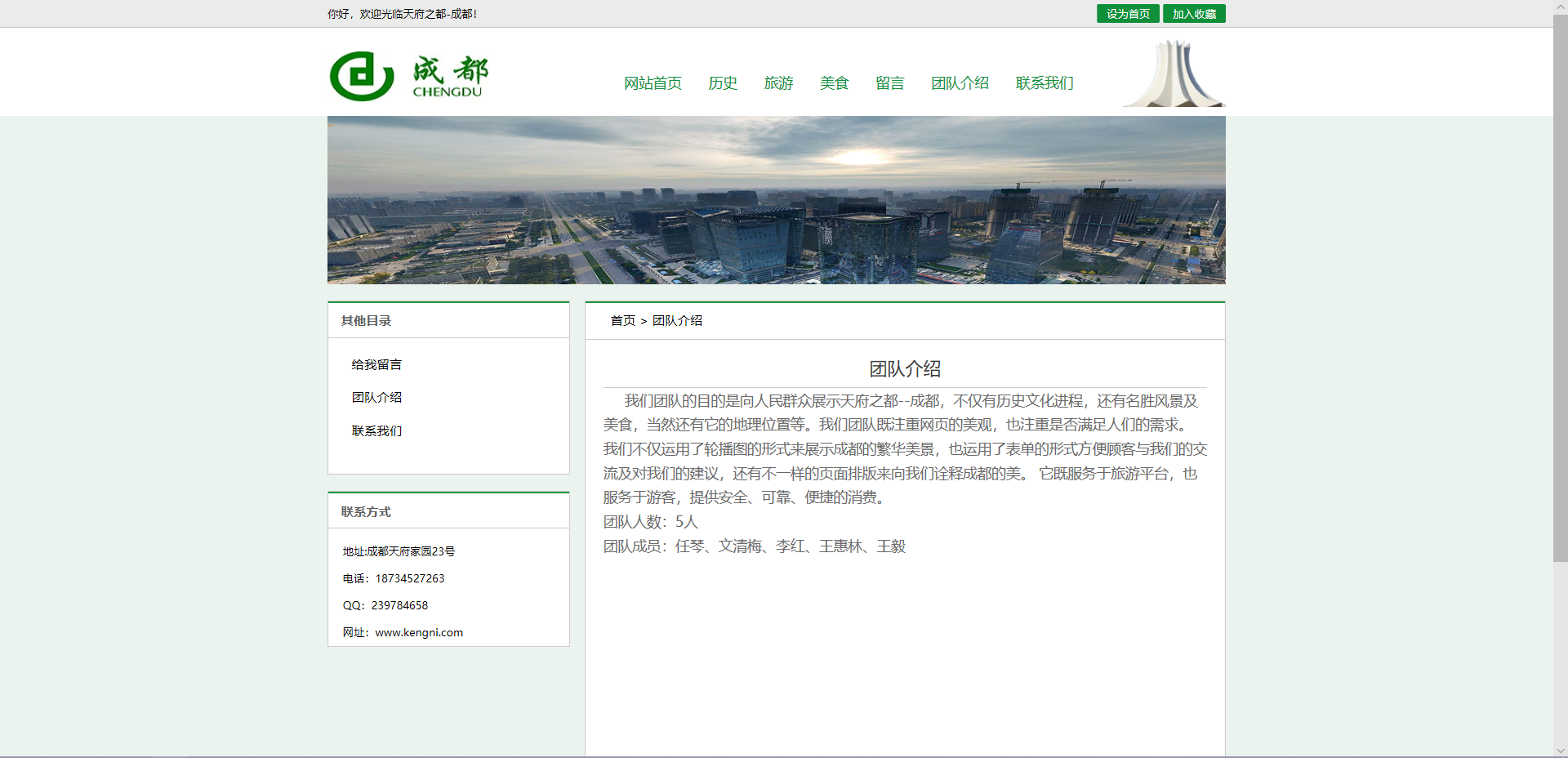Click the scrollbar down arrow

tap(1560, 751)
